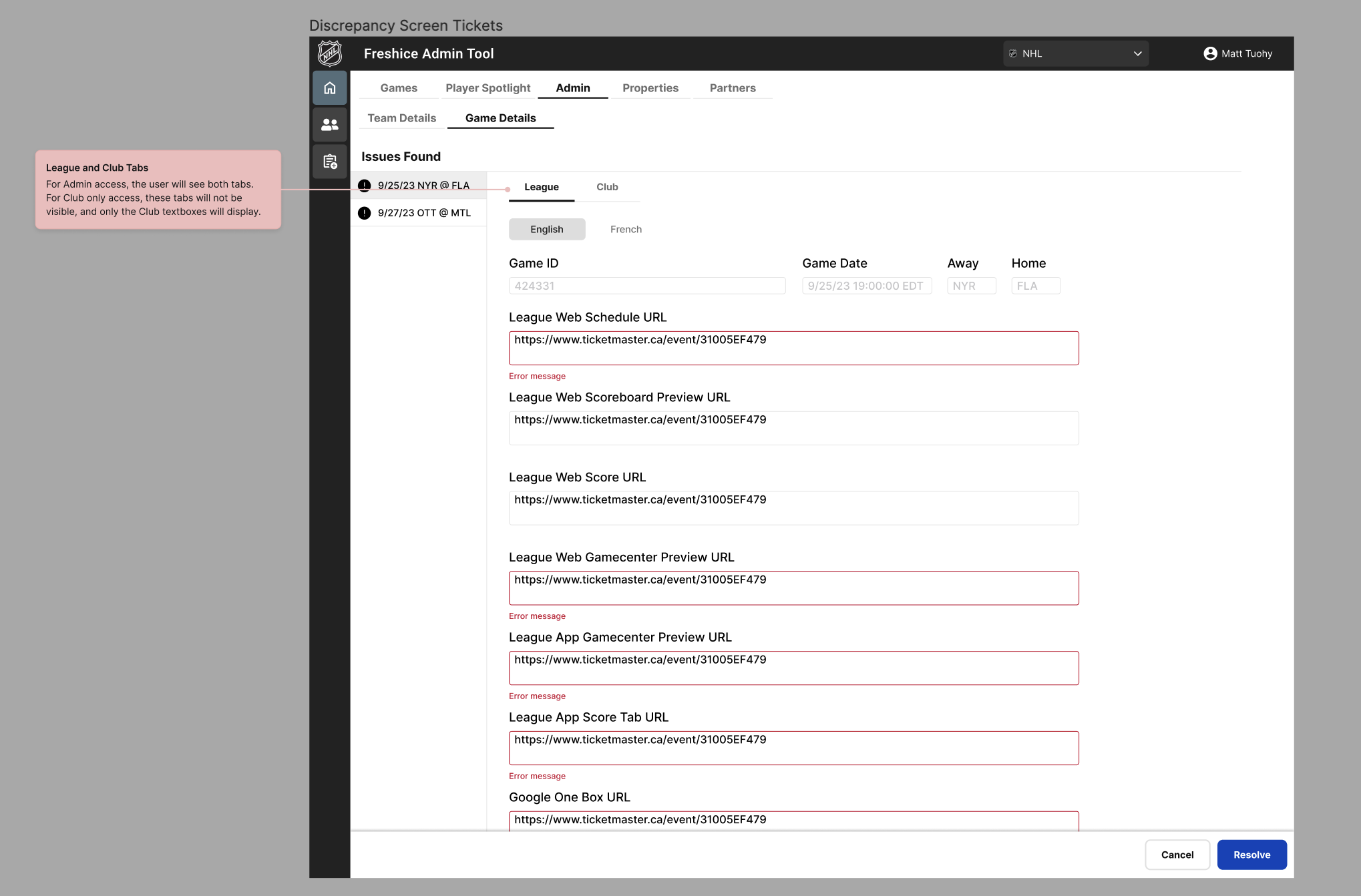The height and width of the screenshot is (896, 1361).
Task: Click the NHL shield logo
Action: [330, 53]
